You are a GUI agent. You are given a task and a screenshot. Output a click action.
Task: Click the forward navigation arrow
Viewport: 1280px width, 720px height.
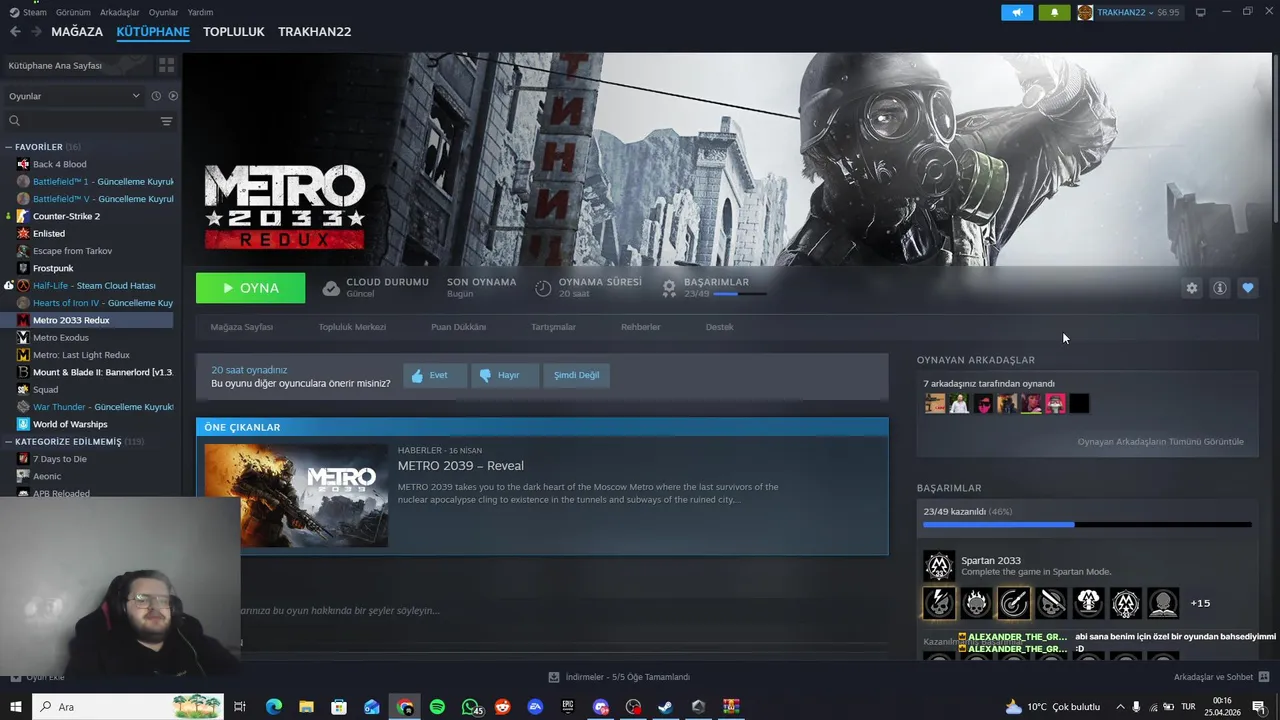[36, 32]
